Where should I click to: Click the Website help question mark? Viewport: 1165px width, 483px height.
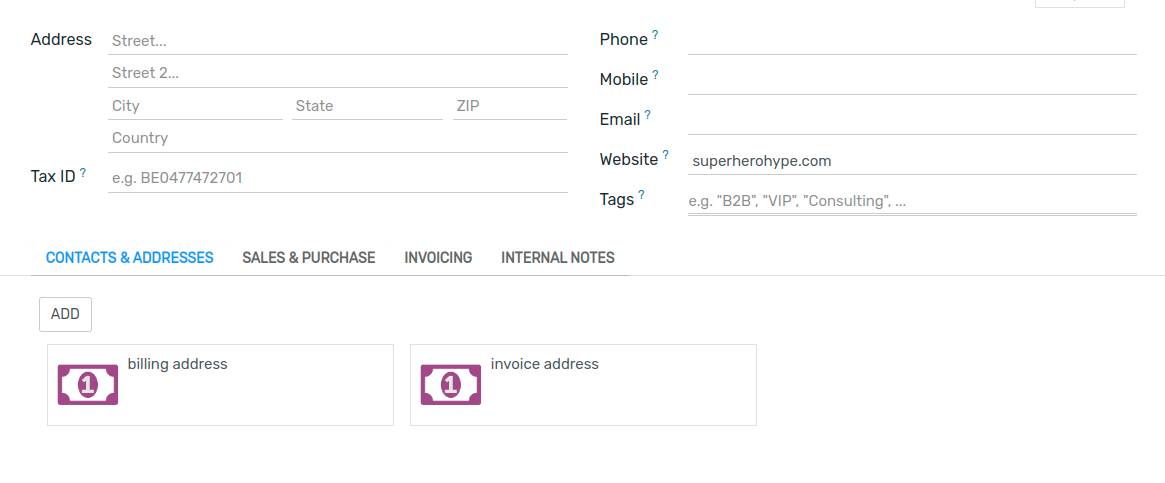(x=665, y=155)
